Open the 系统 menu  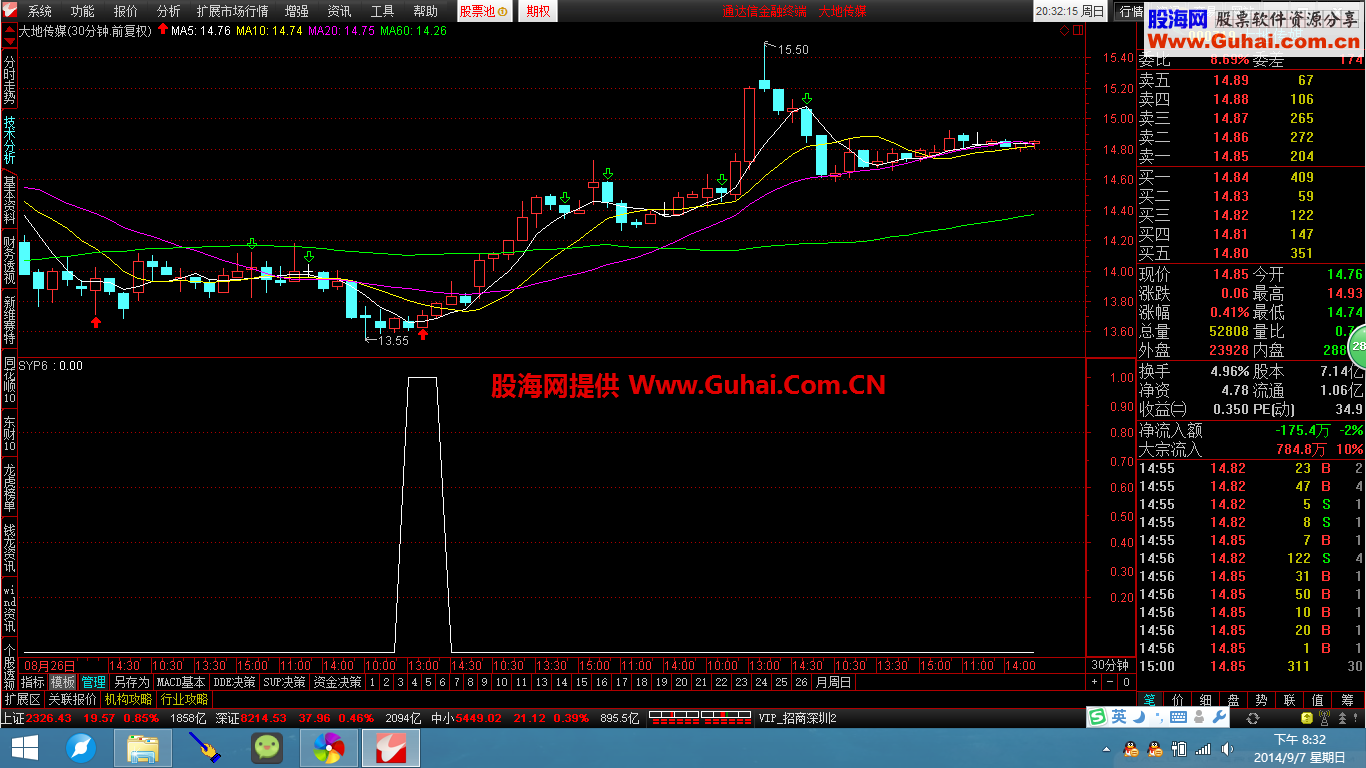(39, 12)
